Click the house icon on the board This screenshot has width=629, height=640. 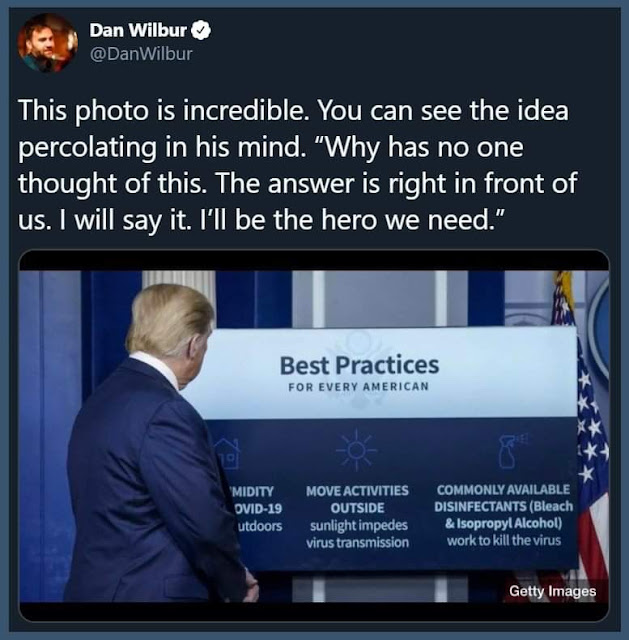tap(227, 453)
